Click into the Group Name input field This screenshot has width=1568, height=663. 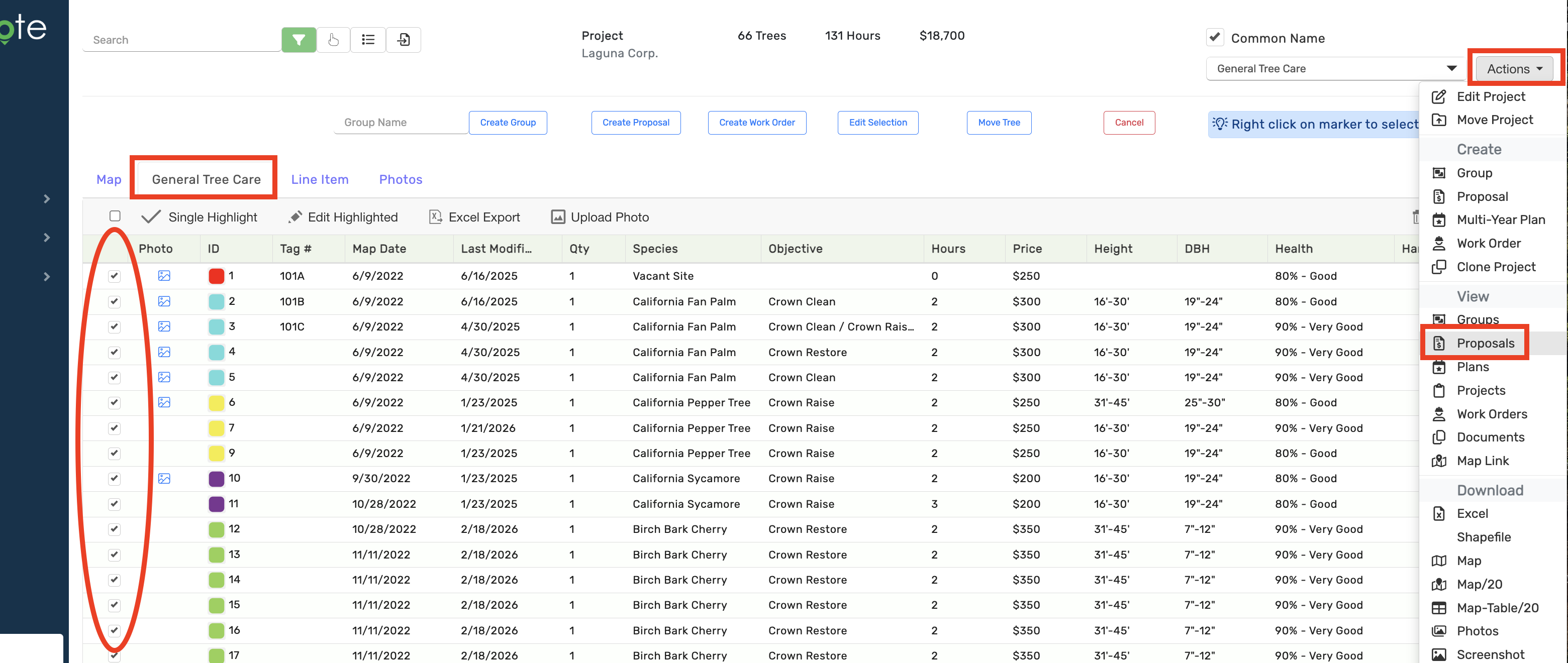point(400,122)
